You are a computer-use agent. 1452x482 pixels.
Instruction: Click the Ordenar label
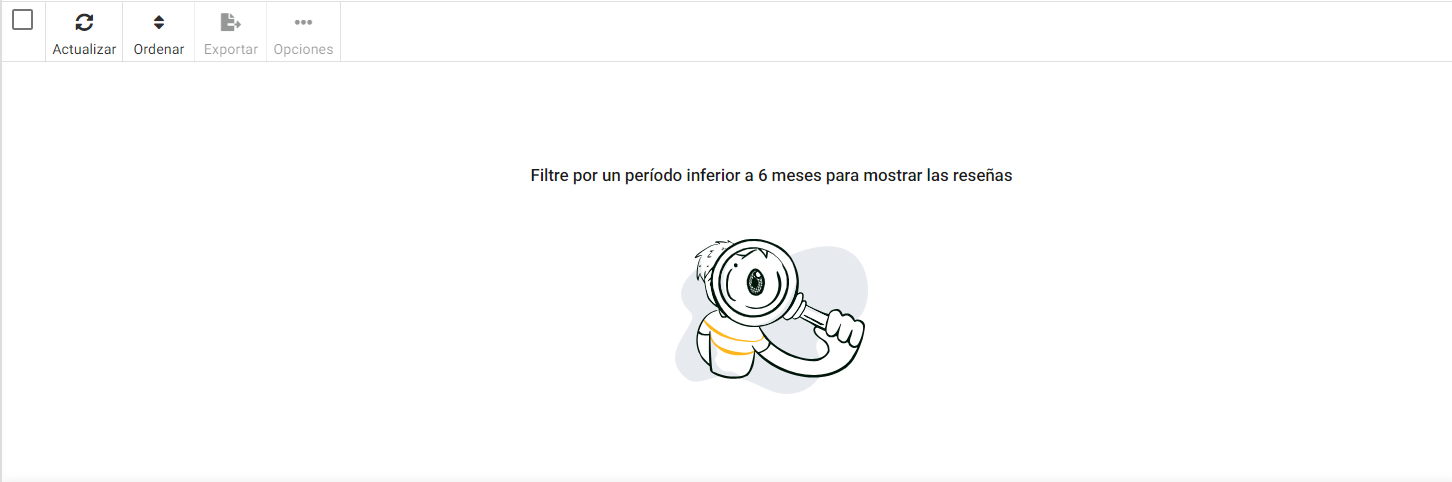click(159, 49)
